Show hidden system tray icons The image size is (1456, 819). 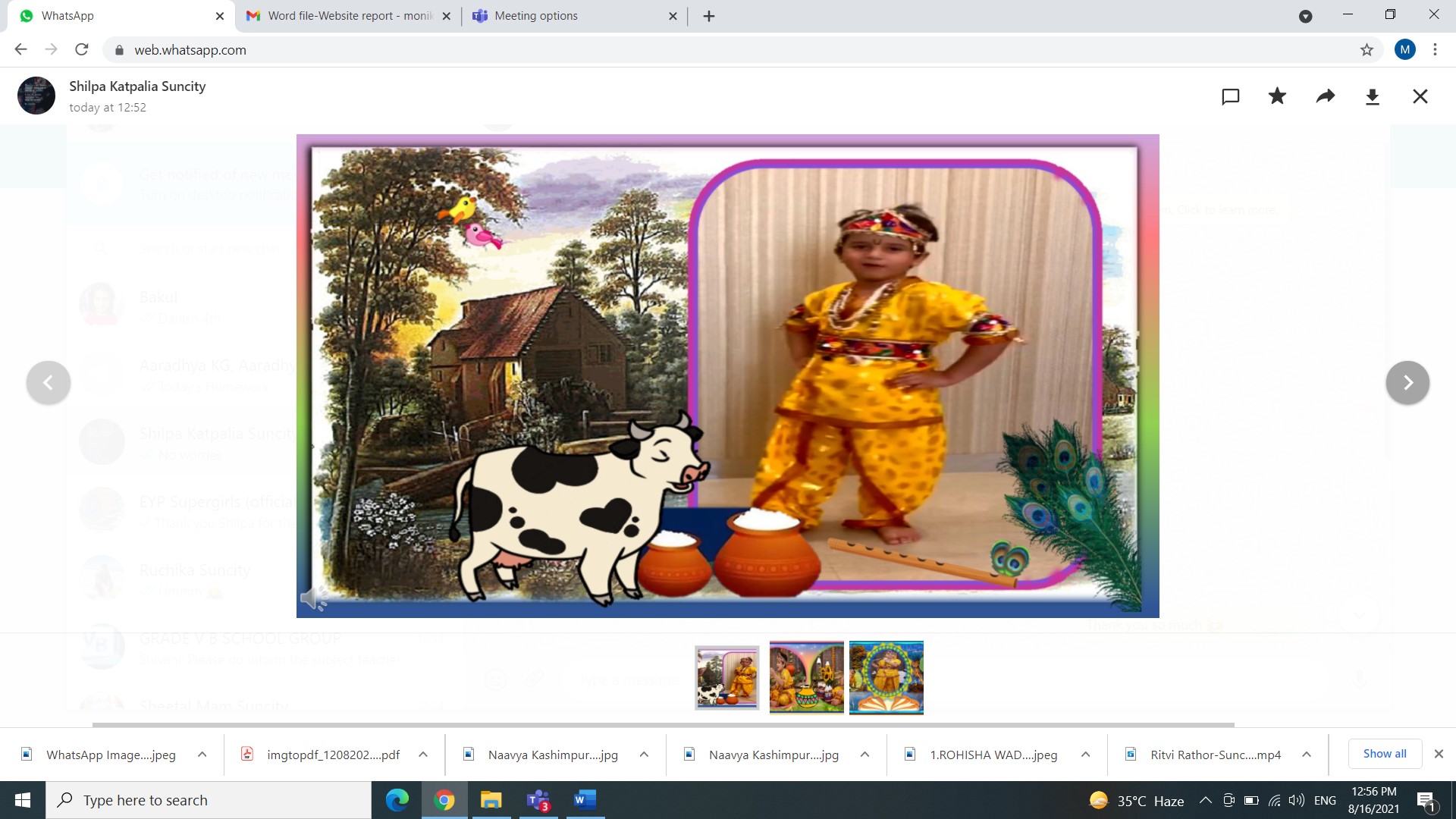[x=1205, y=800]
